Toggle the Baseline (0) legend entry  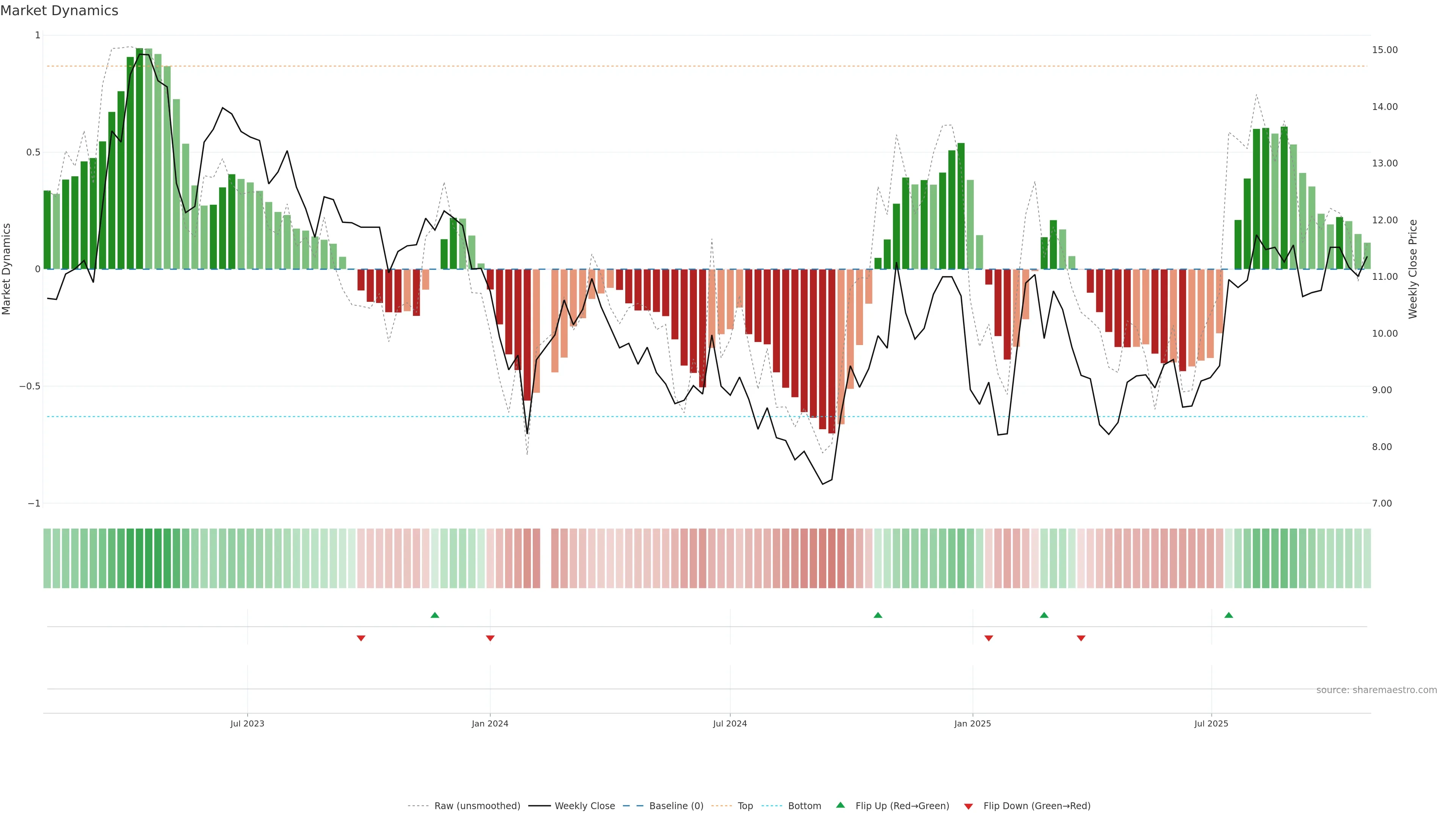pyautogui.click(x=676, y=806)
